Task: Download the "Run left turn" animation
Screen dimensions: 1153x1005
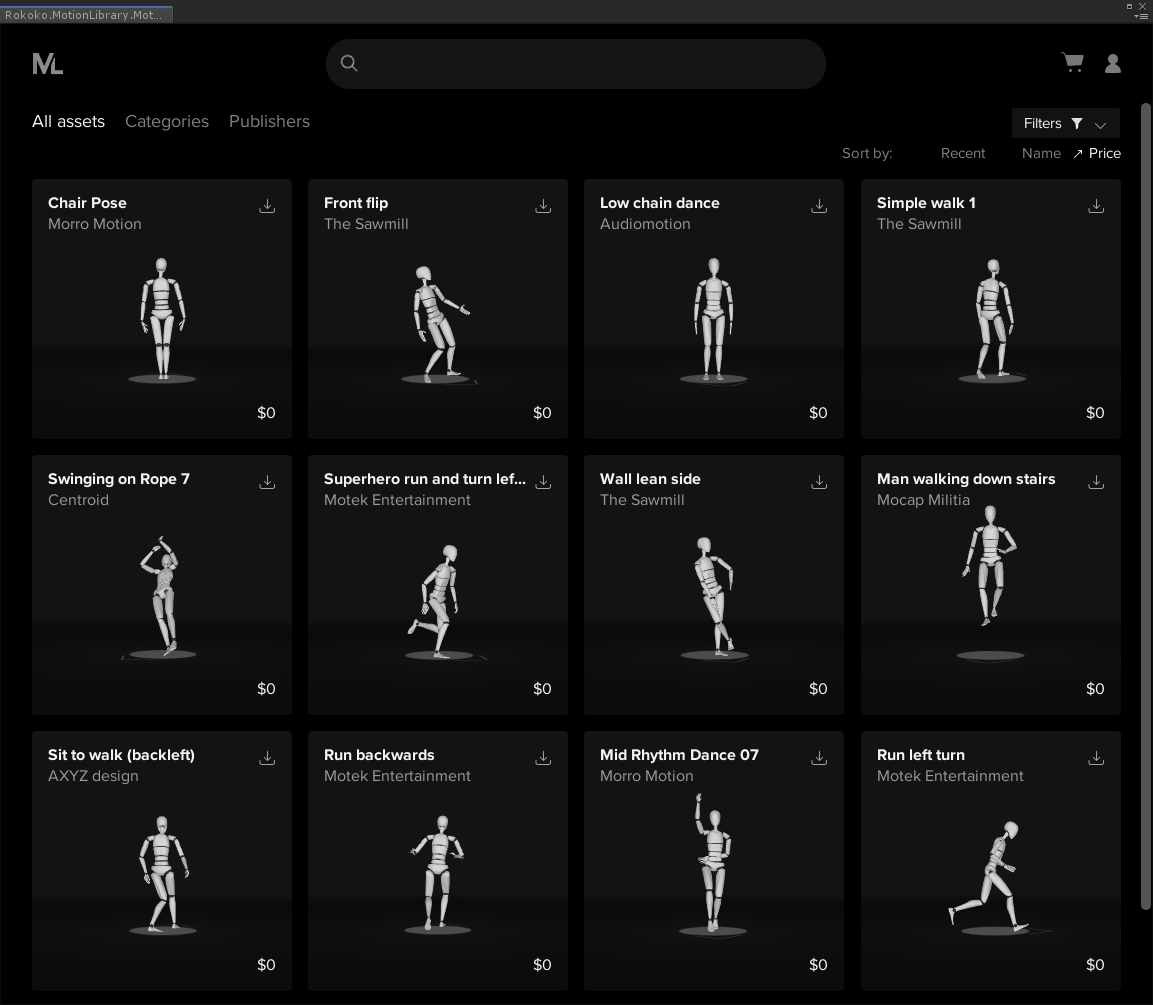Action: [1096, 758]
